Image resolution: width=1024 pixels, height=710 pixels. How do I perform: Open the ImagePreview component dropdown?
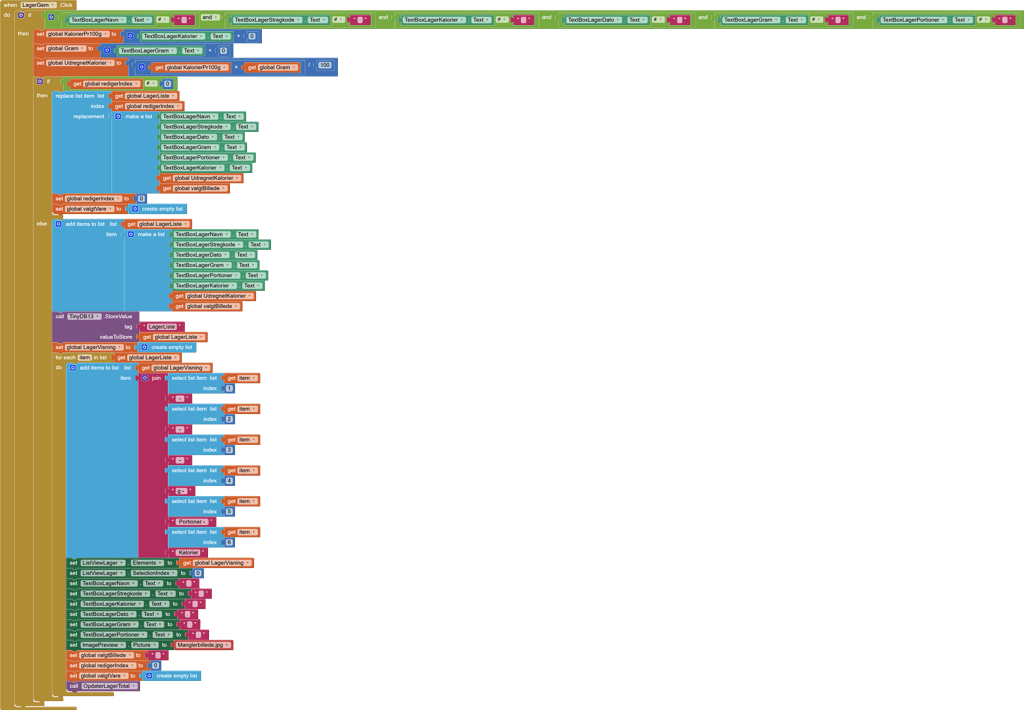122,645
